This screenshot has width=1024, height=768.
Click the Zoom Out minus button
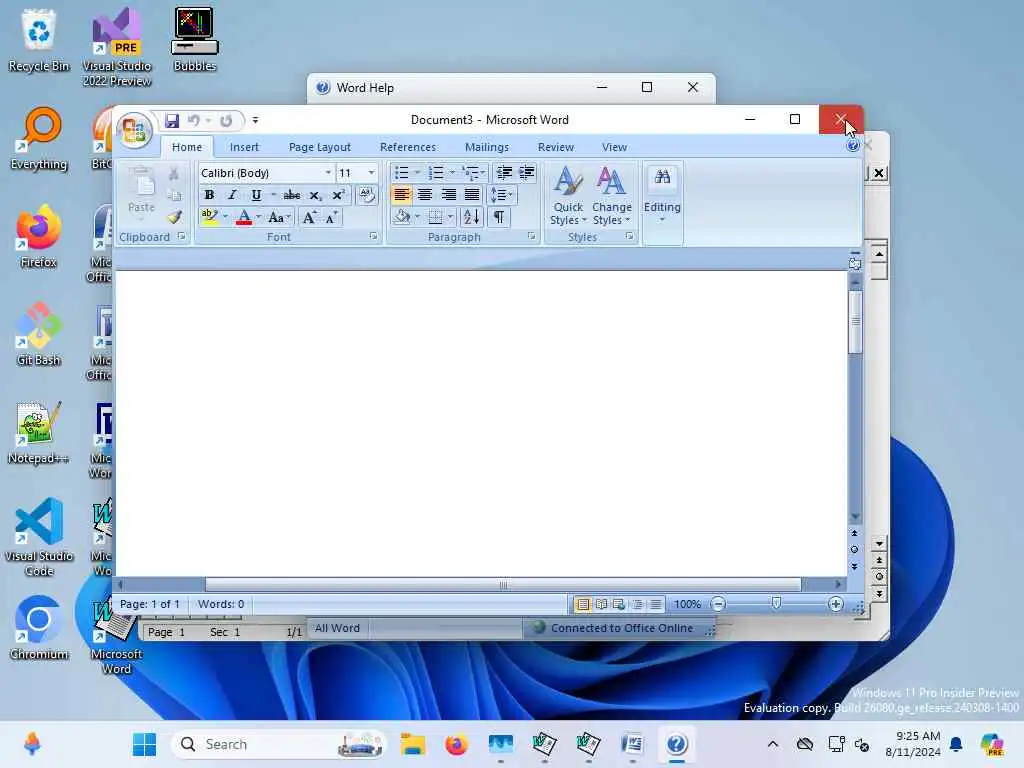click(718, 605)
